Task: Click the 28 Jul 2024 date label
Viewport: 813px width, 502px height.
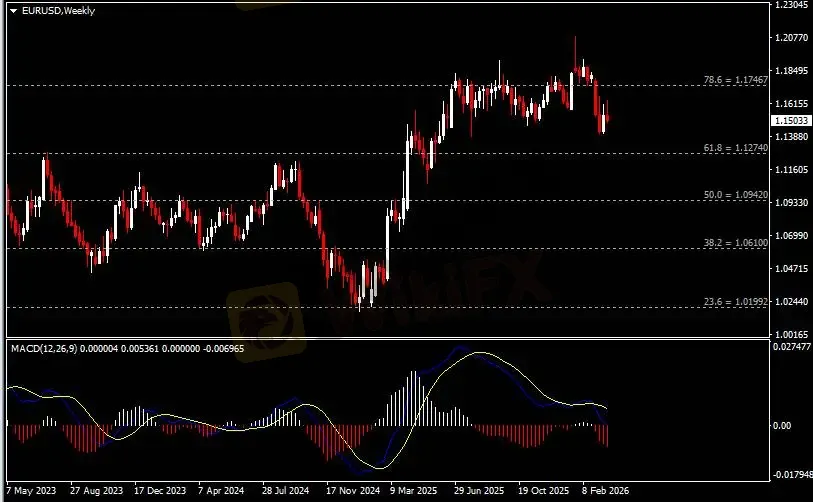Action: click(285, 491)
